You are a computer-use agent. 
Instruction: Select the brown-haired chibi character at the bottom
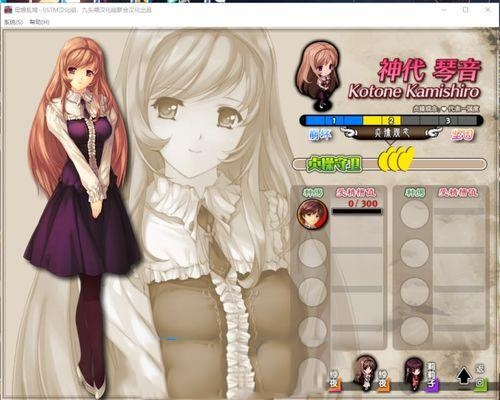click(x=365, y=372)
